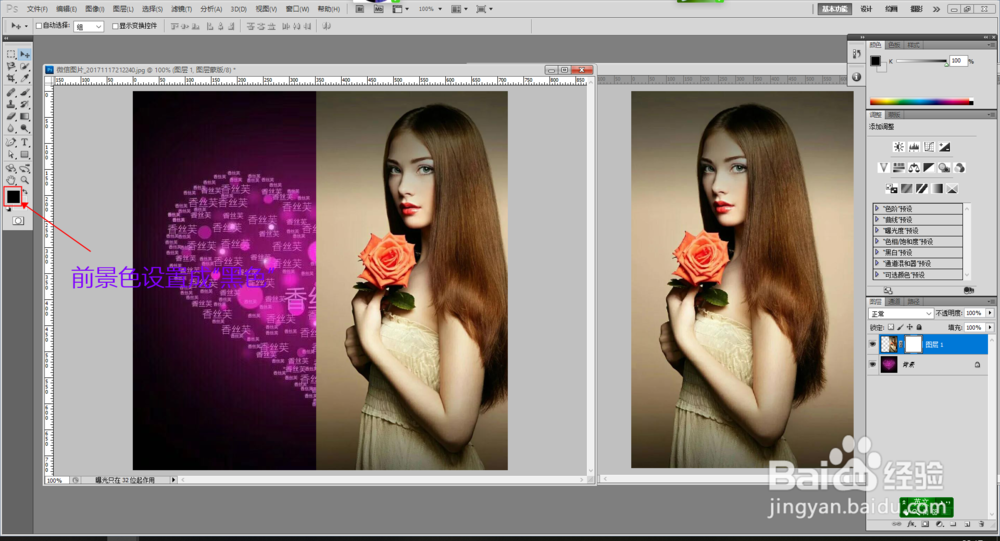Viewport: 1000px width, 541px height.
Task: Add a Levels adjustment
Action: tap(914, 147)
